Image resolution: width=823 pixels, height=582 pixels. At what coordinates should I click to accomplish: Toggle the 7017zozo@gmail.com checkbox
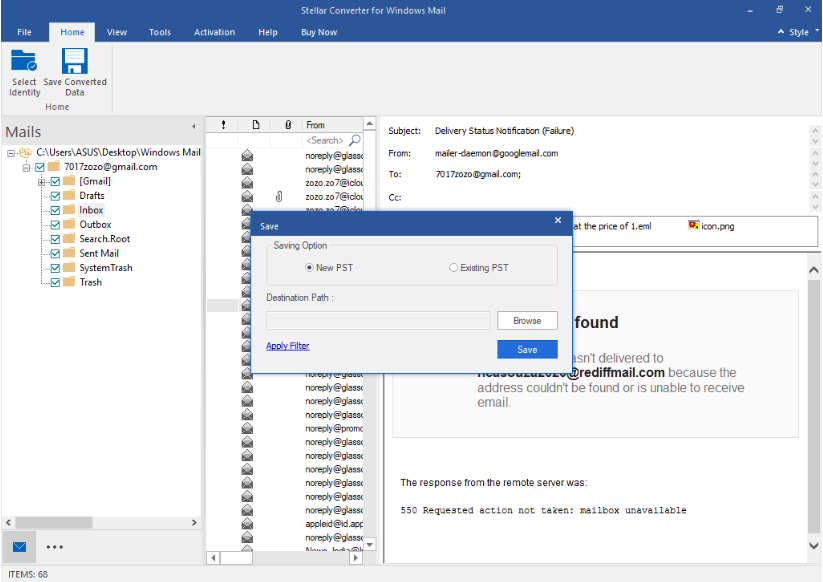tap(39, 167)
